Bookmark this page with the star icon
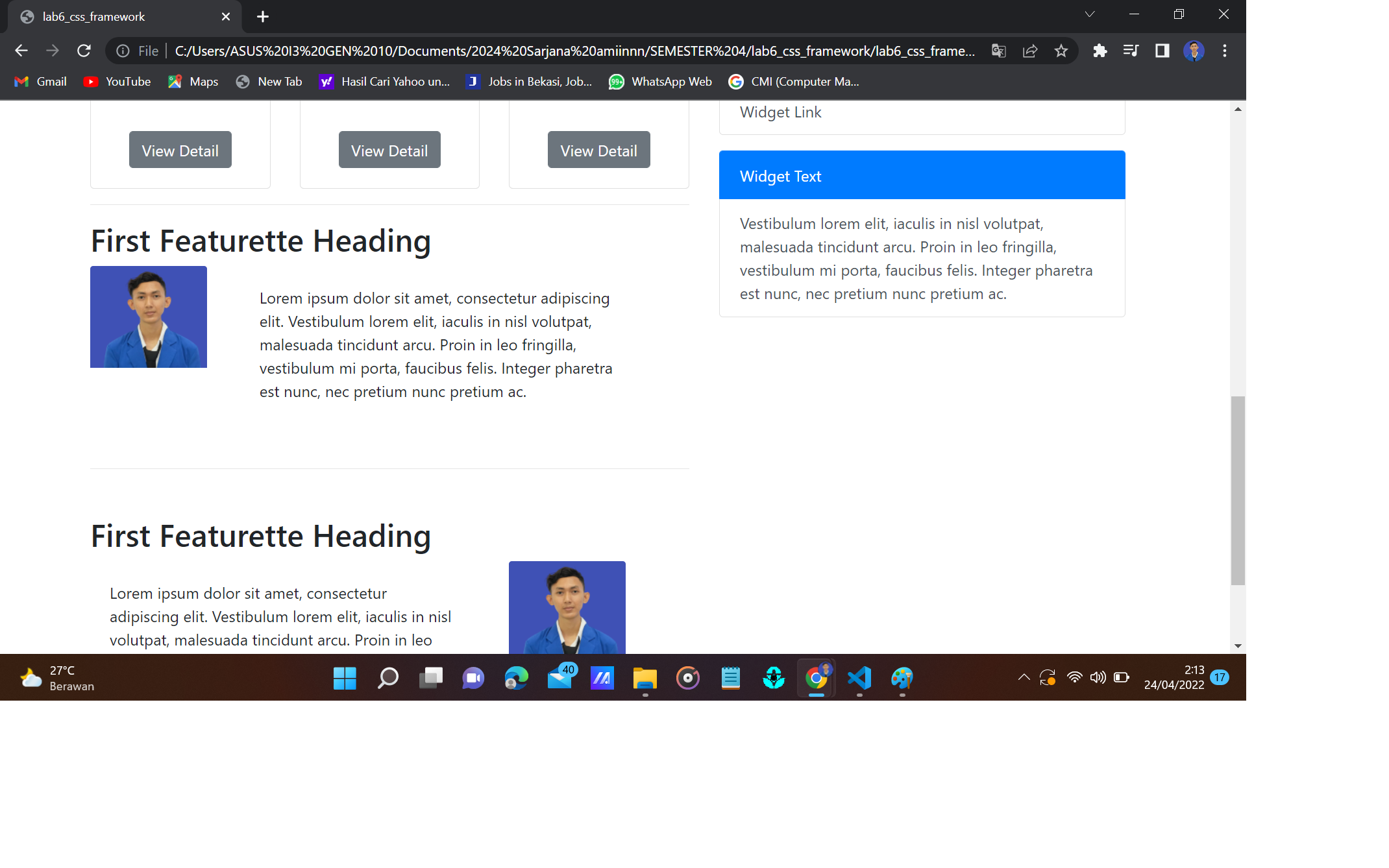This screenshot has width=1389, height=868. pos(1061,51)
